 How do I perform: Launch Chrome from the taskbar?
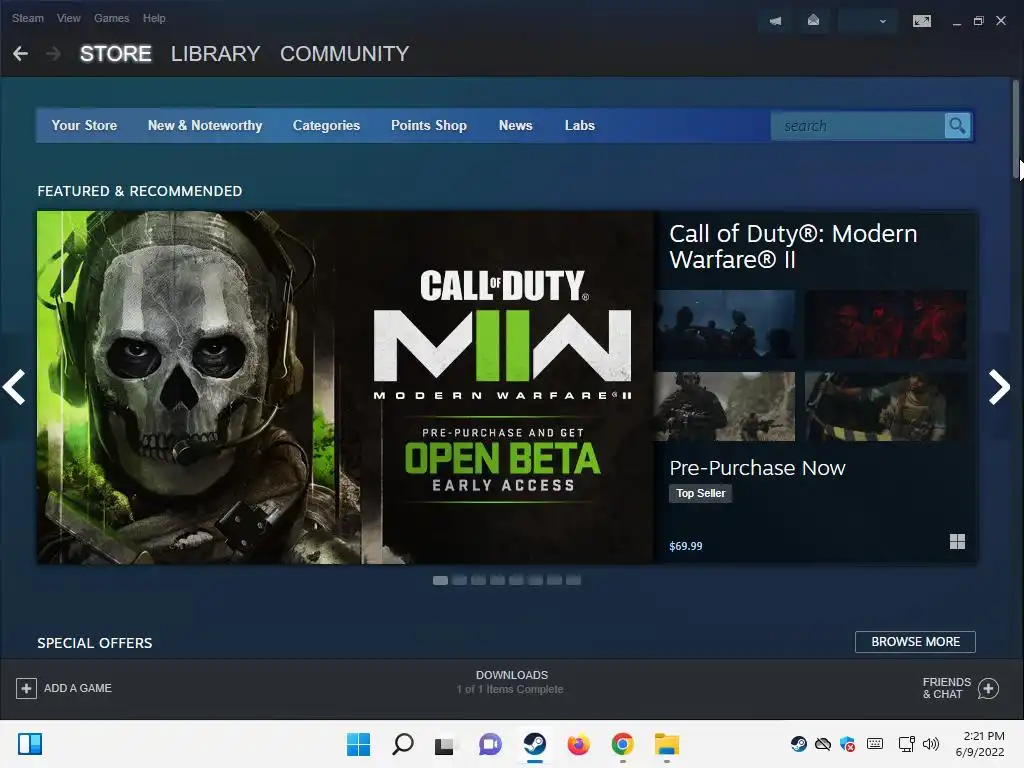tap(622, 744)
